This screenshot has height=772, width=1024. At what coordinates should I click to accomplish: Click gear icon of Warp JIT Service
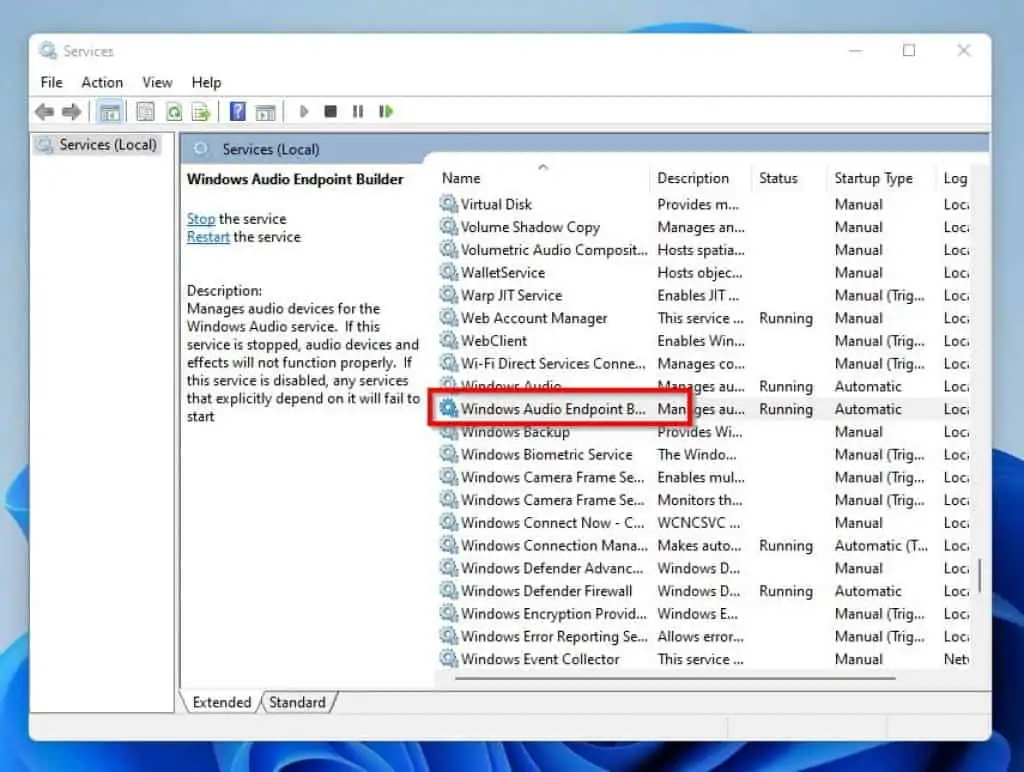coord(449,295)
